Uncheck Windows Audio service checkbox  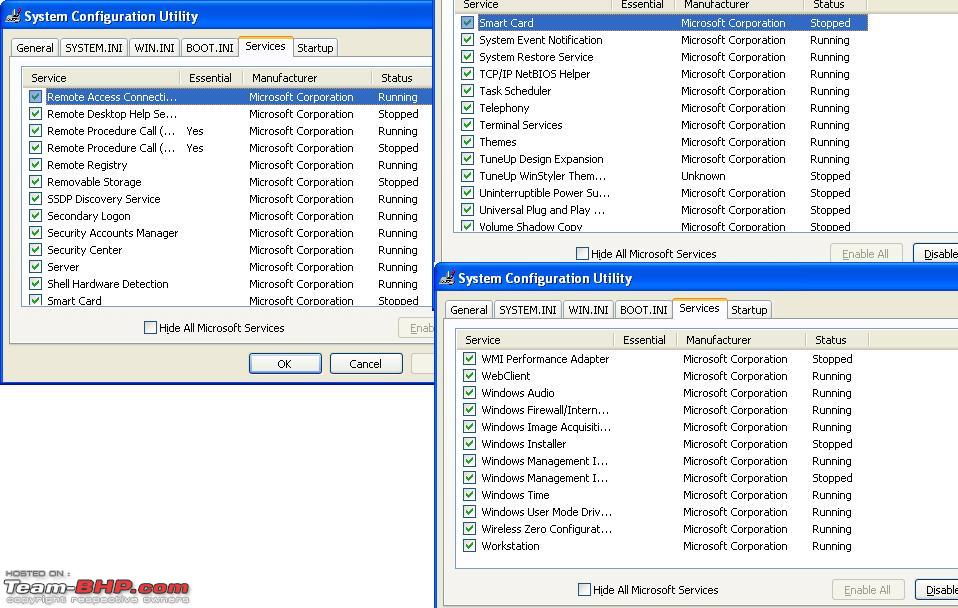469,393
